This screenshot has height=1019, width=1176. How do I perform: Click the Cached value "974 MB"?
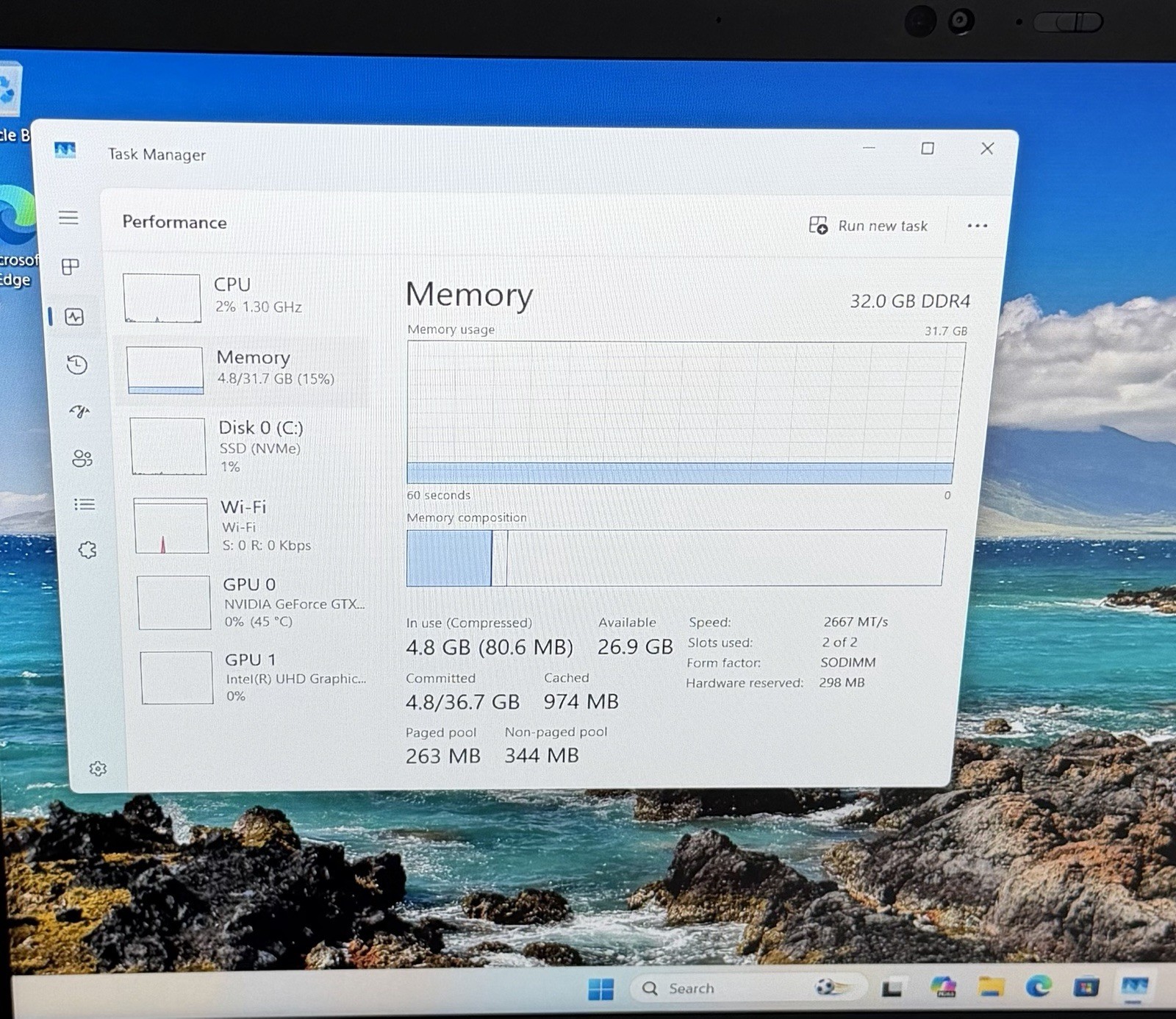[x=581, y=701]
